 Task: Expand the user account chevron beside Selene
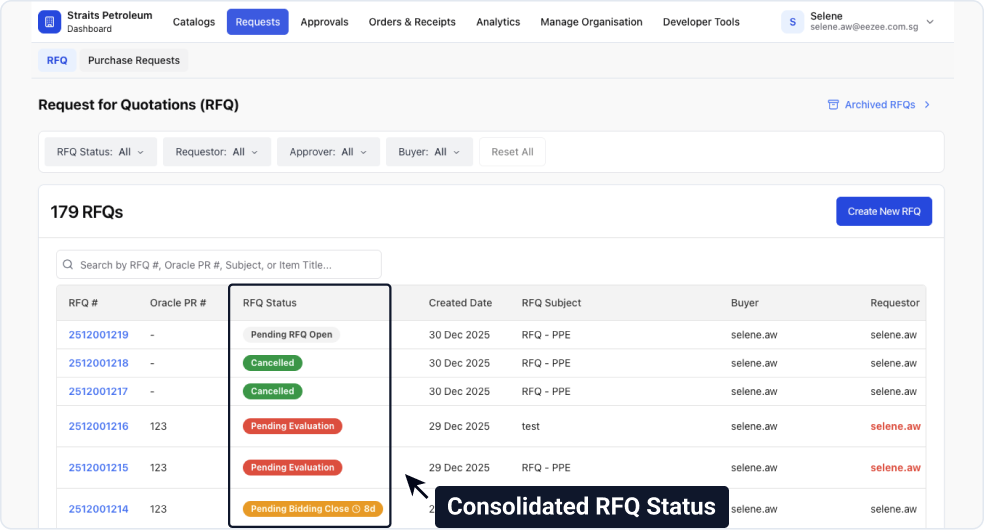click(930, 22)
